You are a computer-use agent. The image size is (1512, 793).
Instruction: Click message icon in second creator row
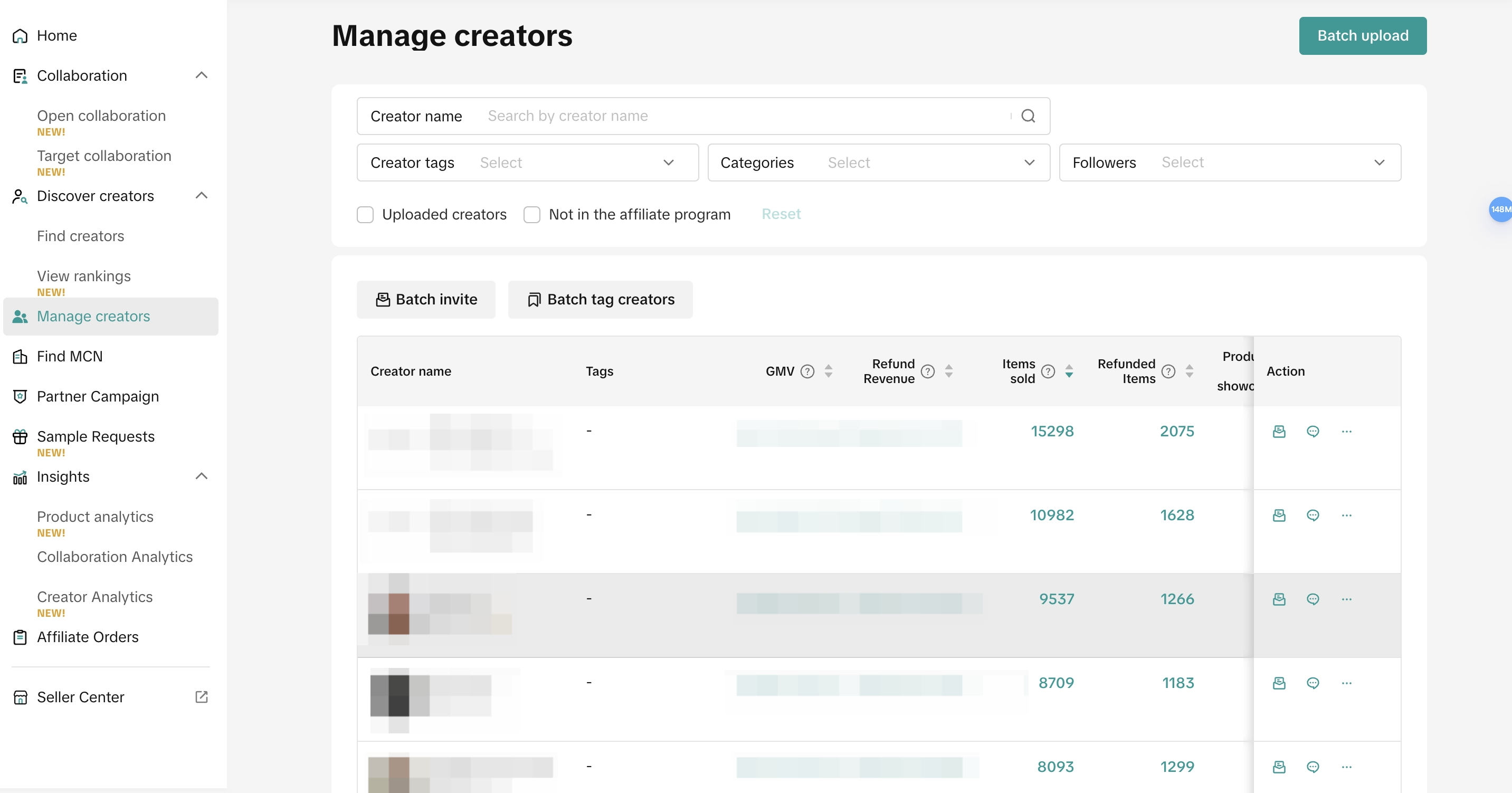pyautogui.click(x=1313, y=515)
